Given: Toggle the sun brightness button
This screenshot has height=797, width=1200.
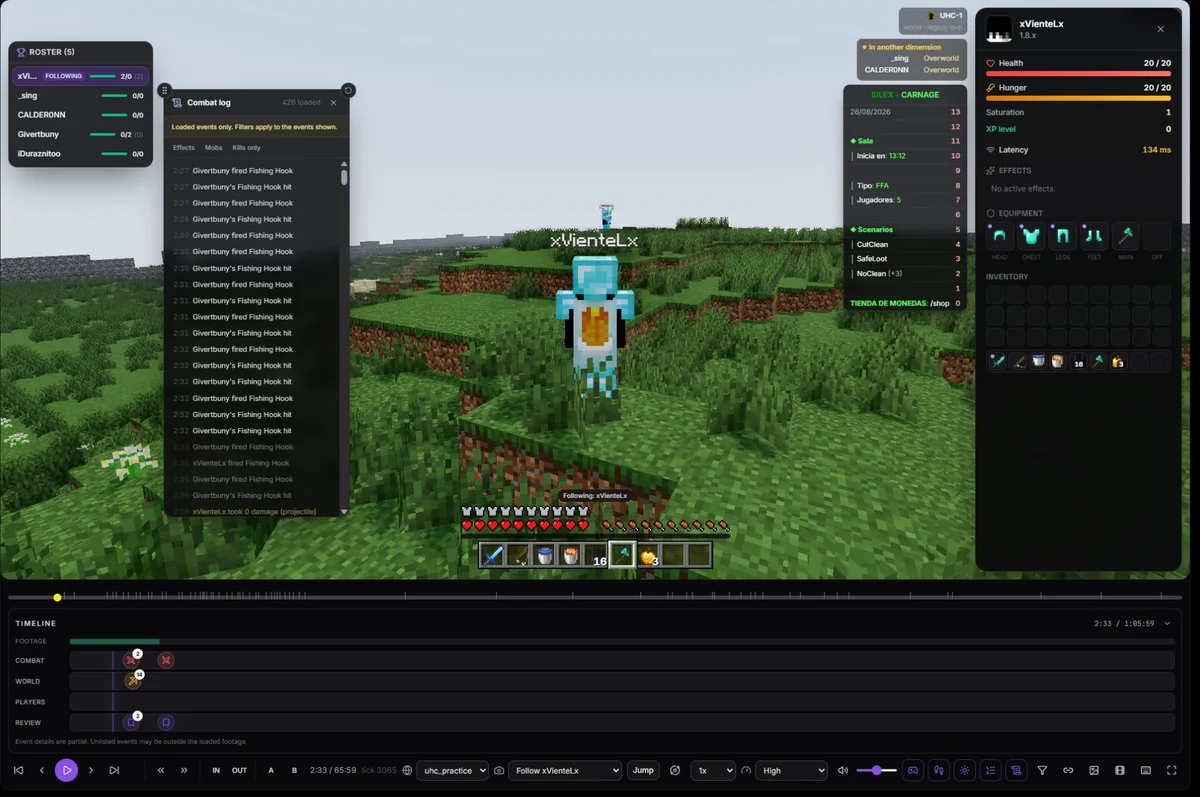Looking at the screenshot, I should [965, 770].
